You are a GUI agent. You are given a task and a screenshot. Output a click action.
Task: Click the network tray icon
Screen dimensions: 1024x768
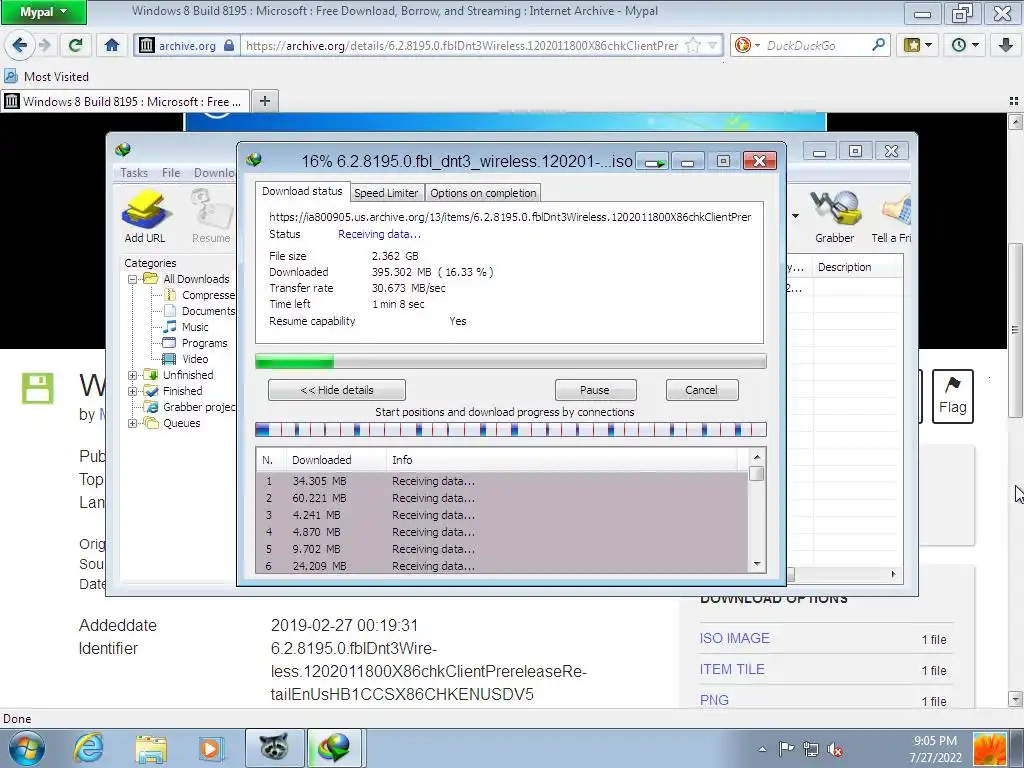pyautogui.click(x=810, y=749)
